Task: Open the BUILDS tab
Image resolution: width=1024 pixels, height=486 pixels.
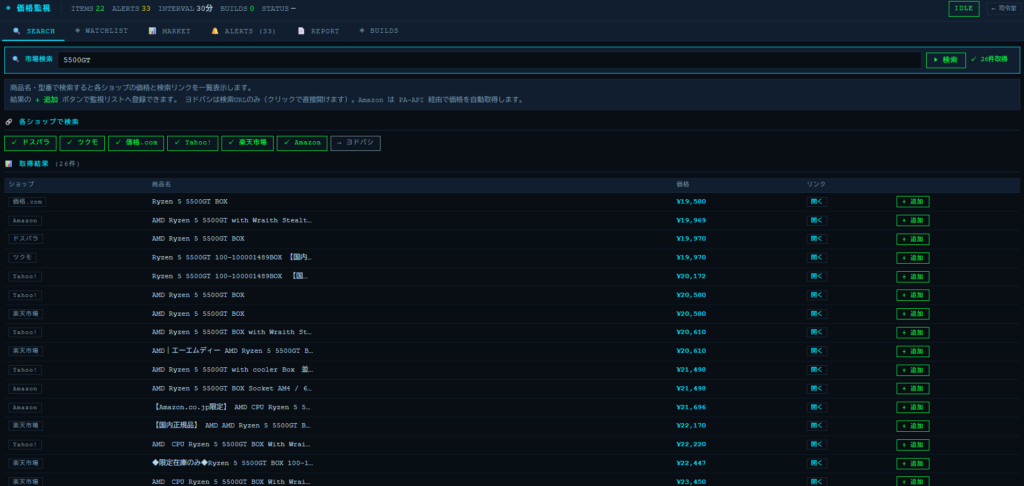Action: point(379,31)
